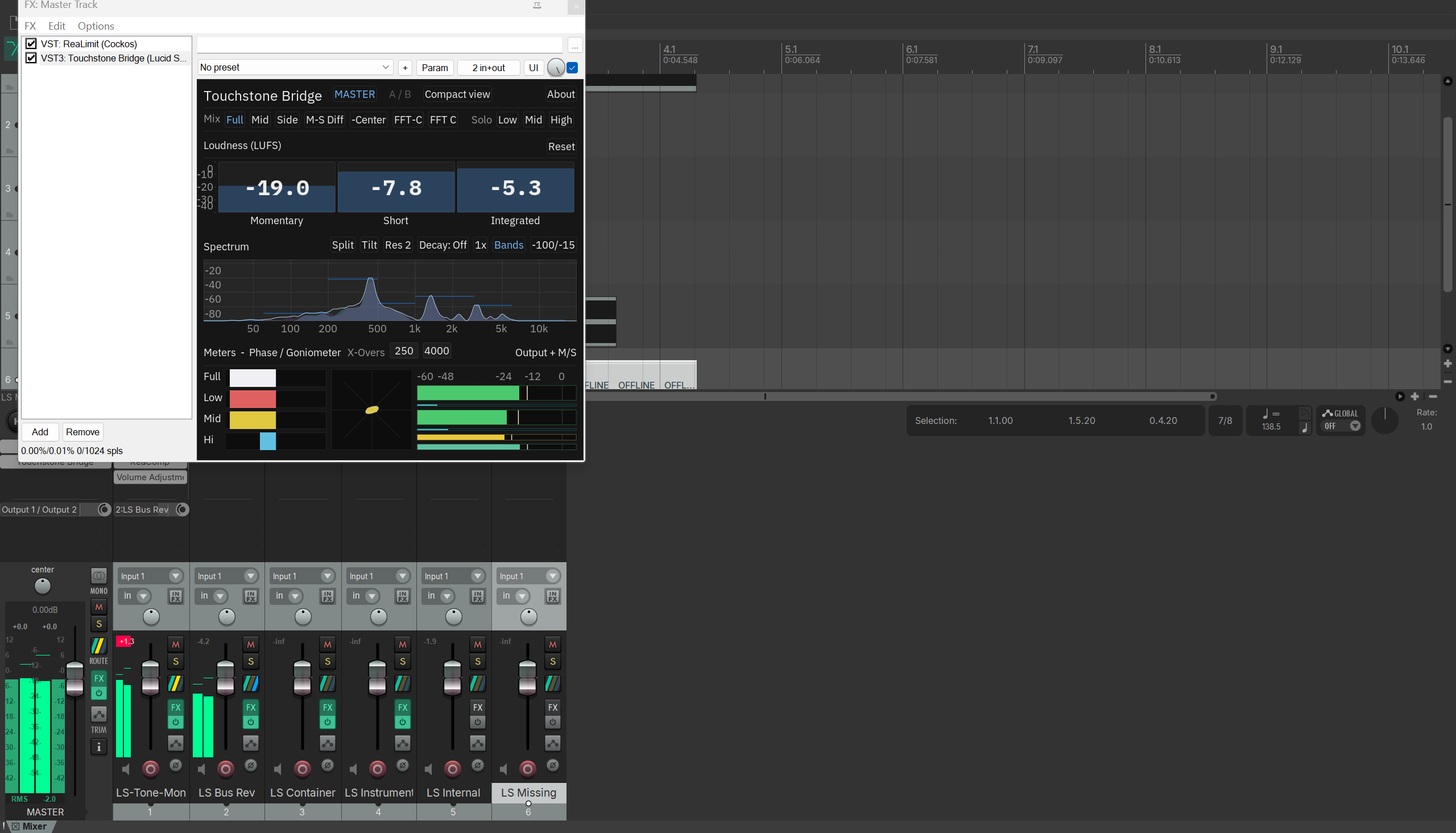Screen dimensions: 1456x833
Task: Edit the 4000 crossover value
Action: (x=436, y=351)
